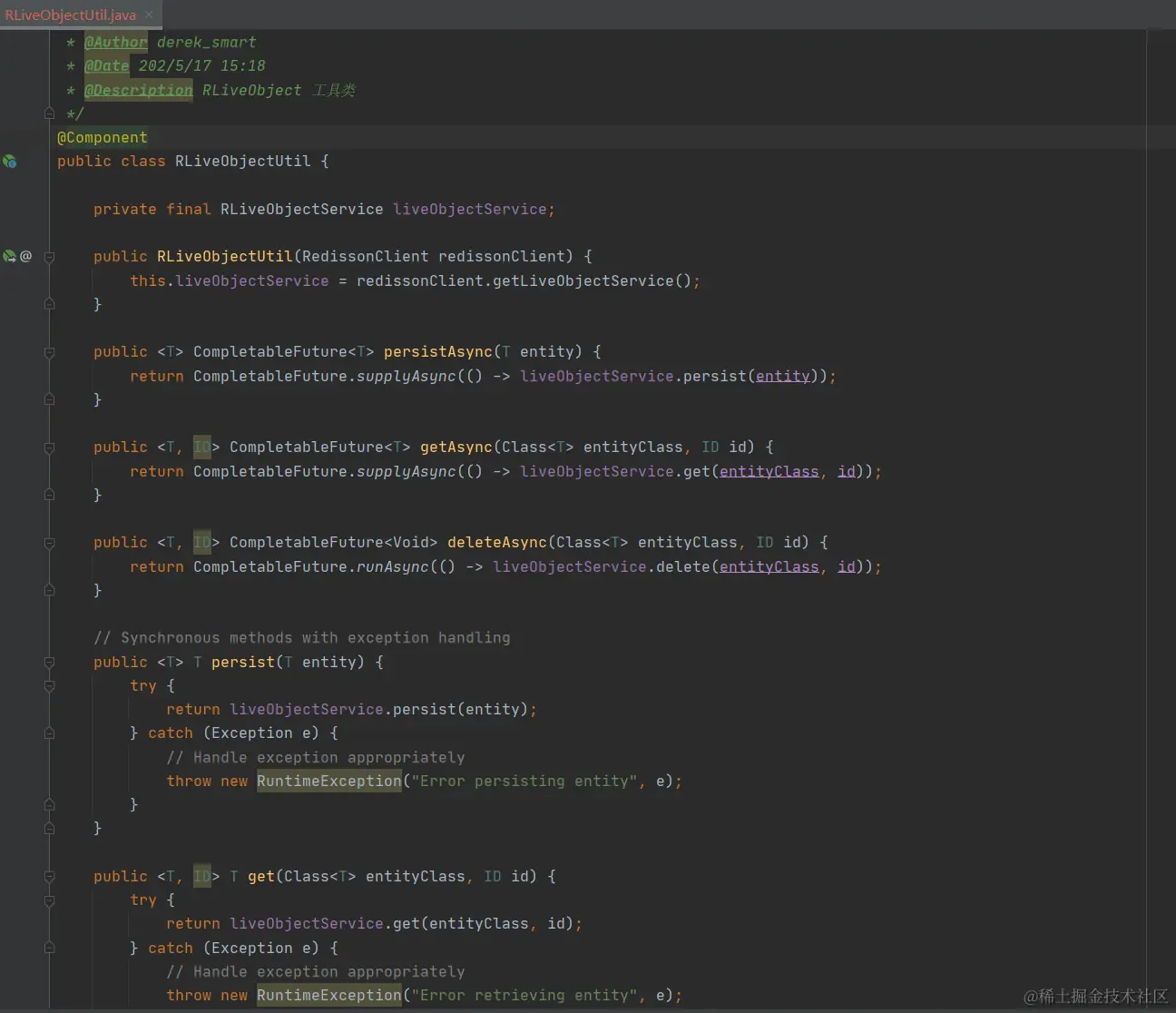Click highlighted ID type parameter in deleteAsync signature
The image size is (1176, 1013).
point(201,542)
